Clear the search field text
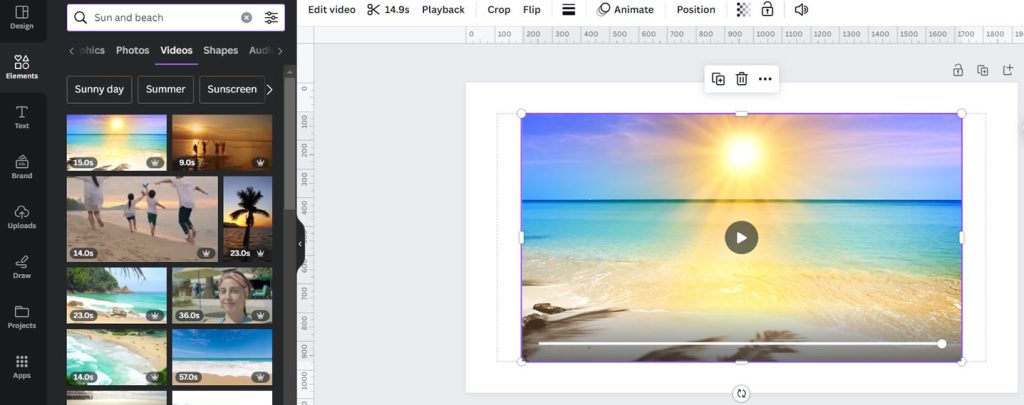This screenshot has width=1024, height=405. point(246,18)
